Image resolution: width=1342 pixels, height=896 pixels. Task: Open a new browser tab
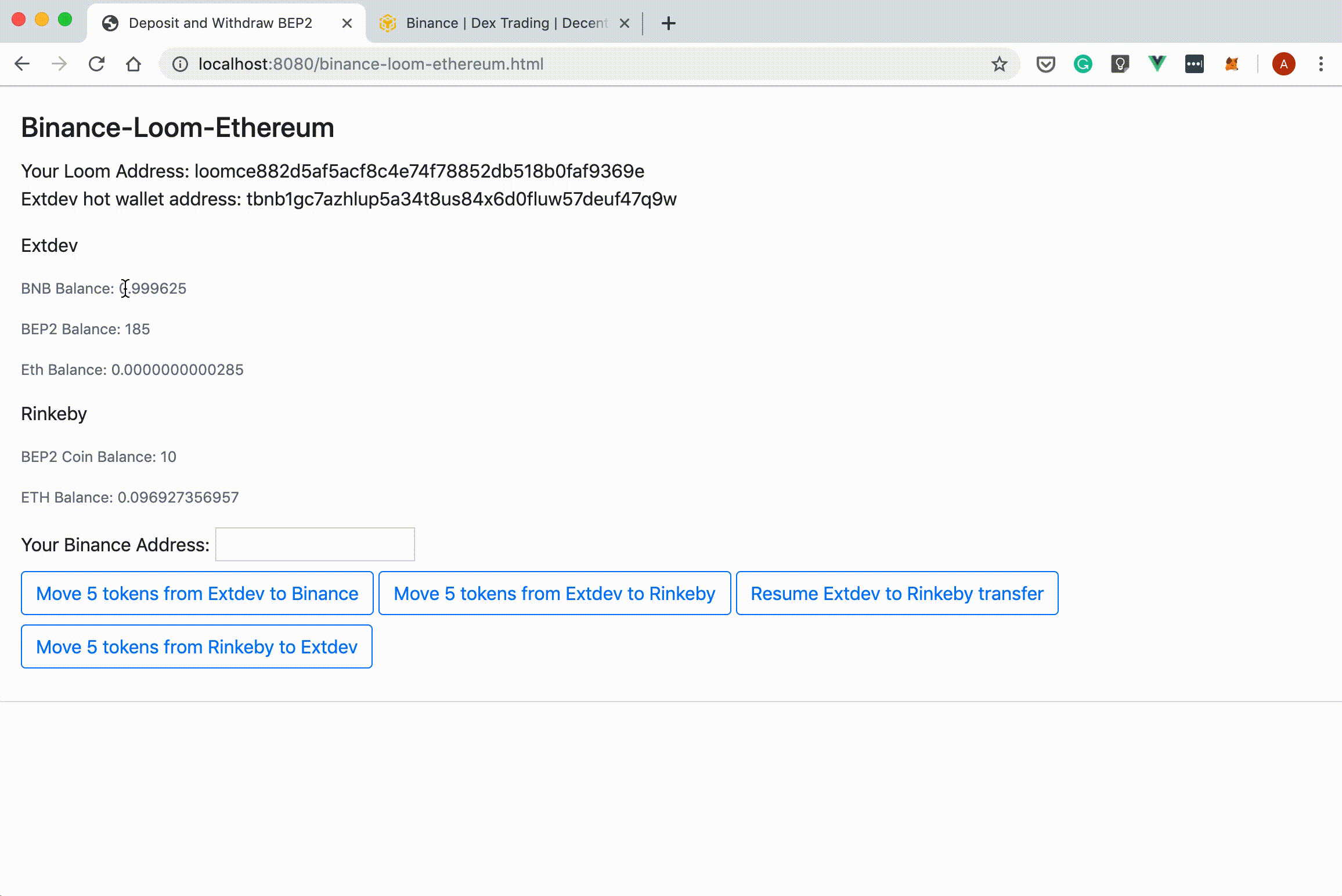click(x=668, y=23)
